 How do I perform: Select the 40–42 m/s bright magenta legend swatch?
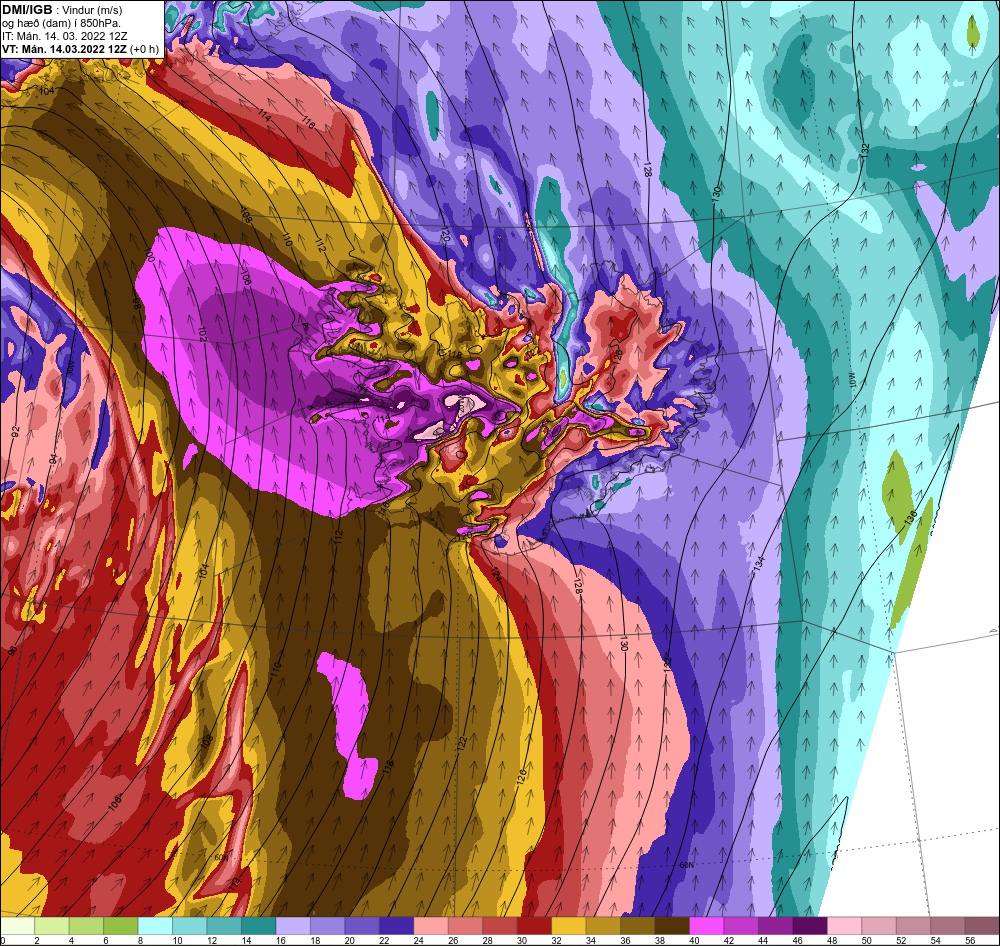(x=706, y=926)
